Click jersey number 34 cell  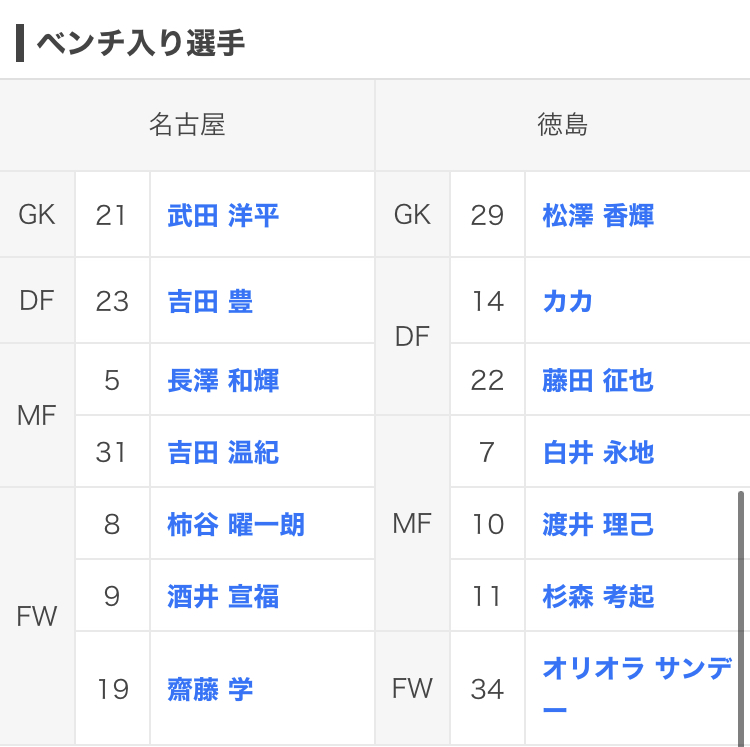(487, 689)
